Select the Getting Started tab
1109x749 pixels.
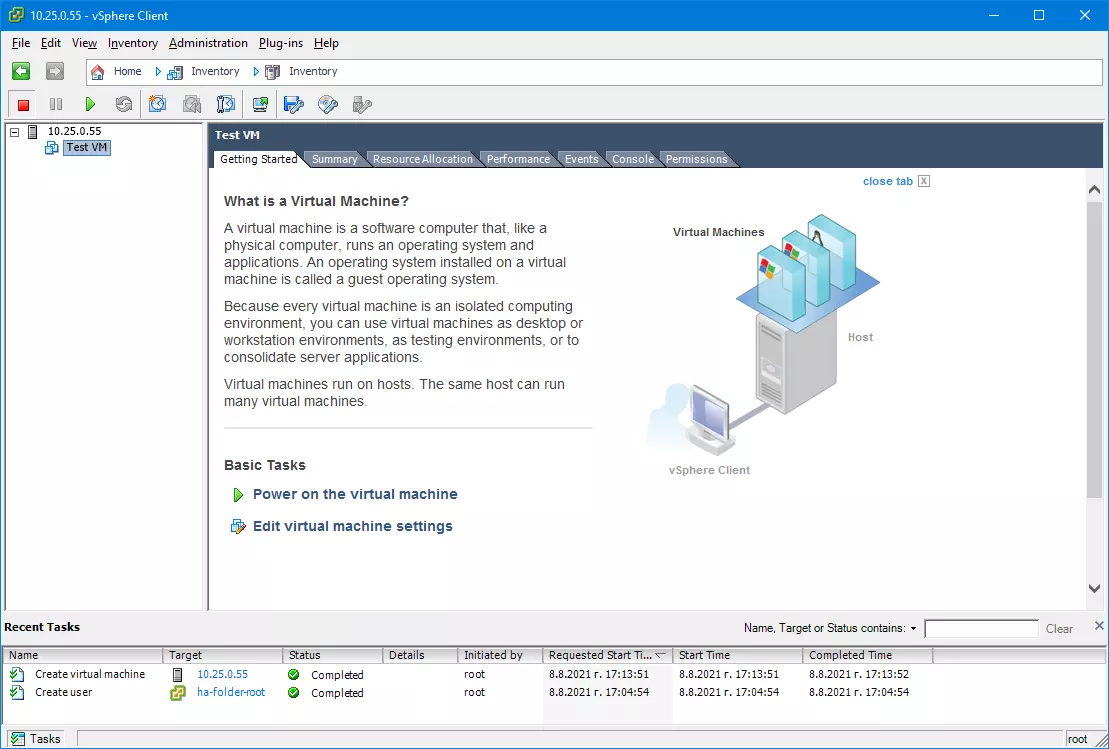click(258, 159)
